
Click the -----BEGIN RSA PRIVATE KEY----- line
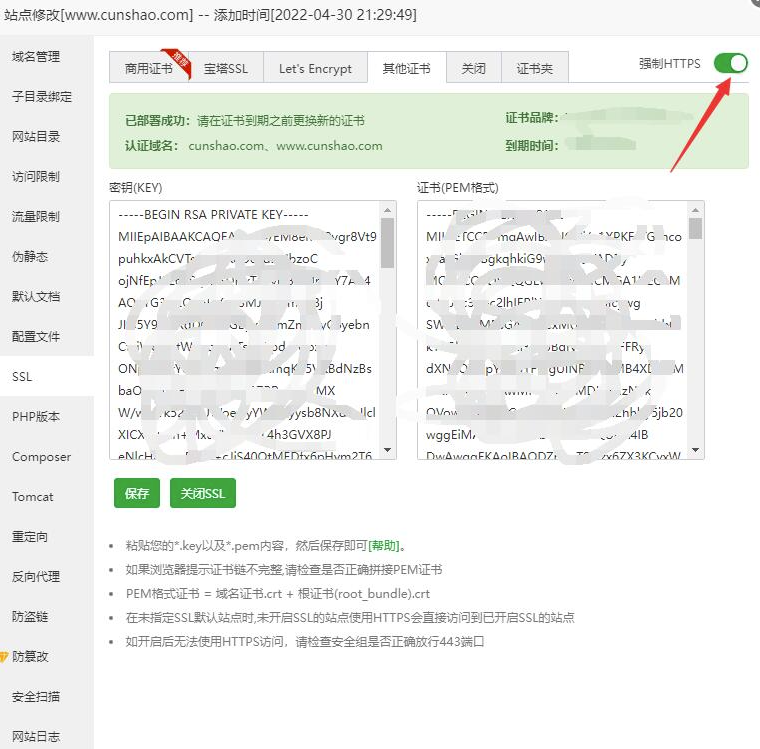pos(213,214)
